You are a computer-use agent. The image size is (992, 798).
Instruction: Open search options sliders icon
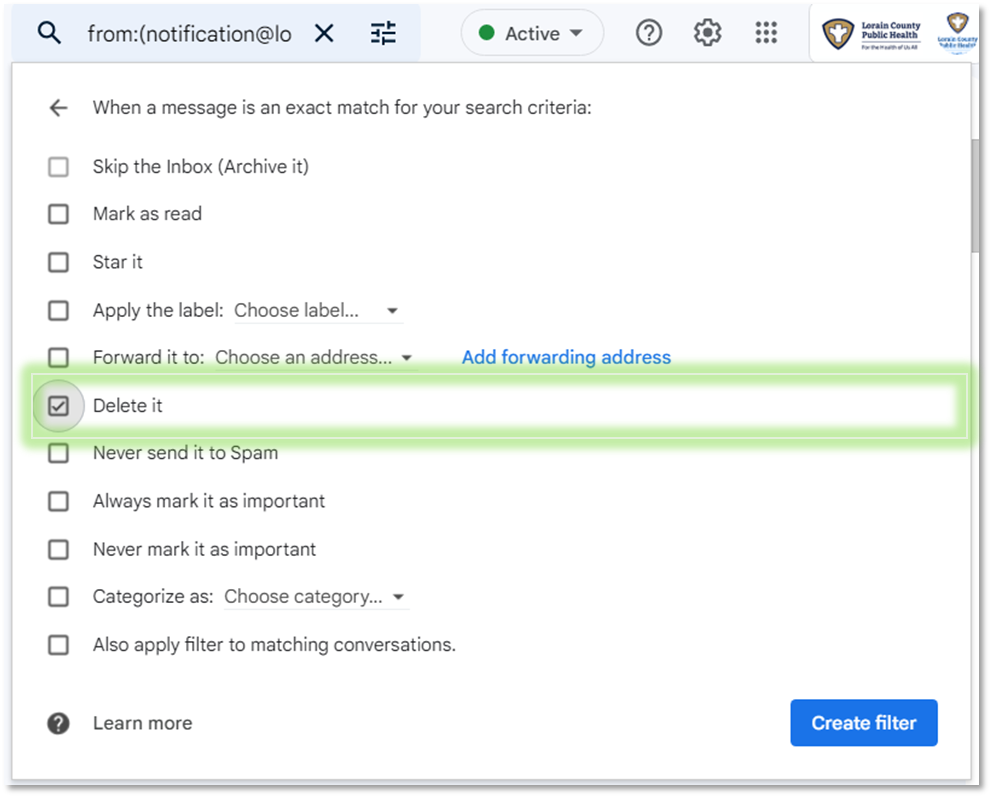[x=383, y=33]
